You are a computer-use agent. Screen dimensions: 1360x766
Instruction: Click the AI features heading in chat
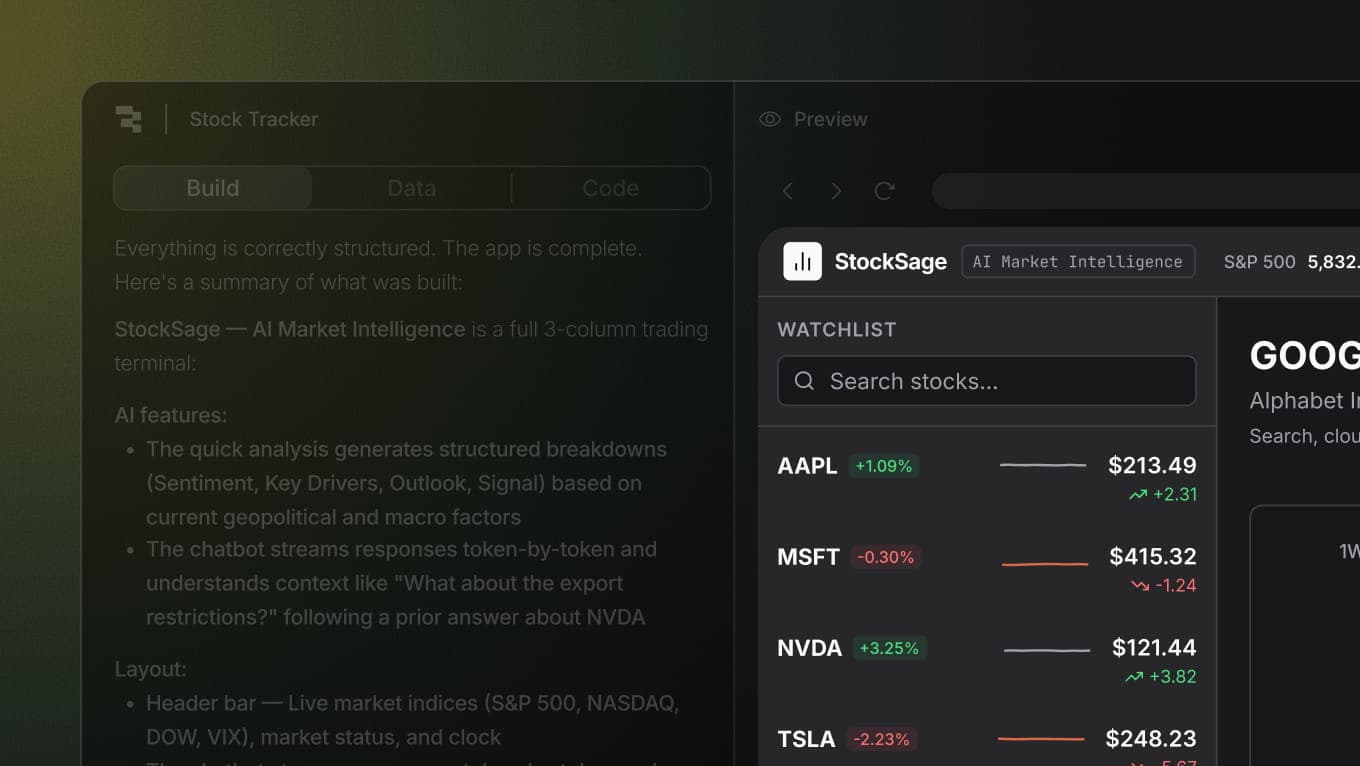[171, 414]
